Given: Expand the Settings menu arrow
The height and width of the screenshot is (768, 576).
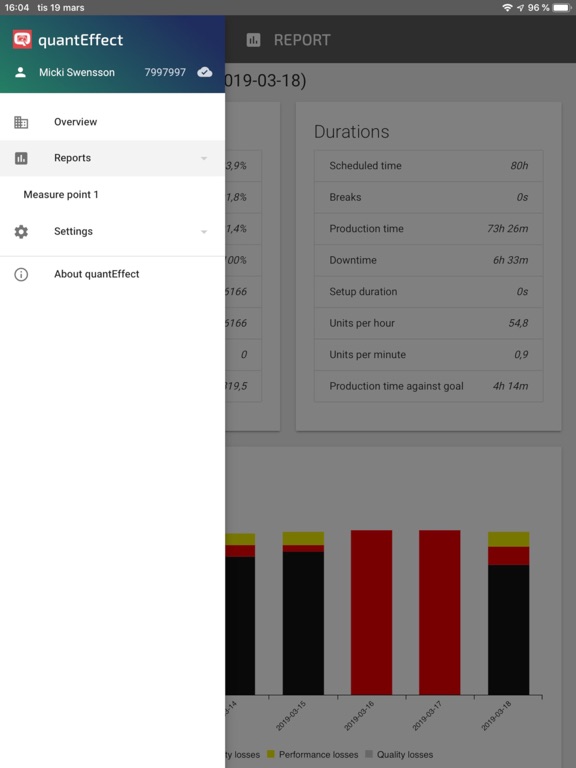Looking at the screenshot, I should (204, 232).
